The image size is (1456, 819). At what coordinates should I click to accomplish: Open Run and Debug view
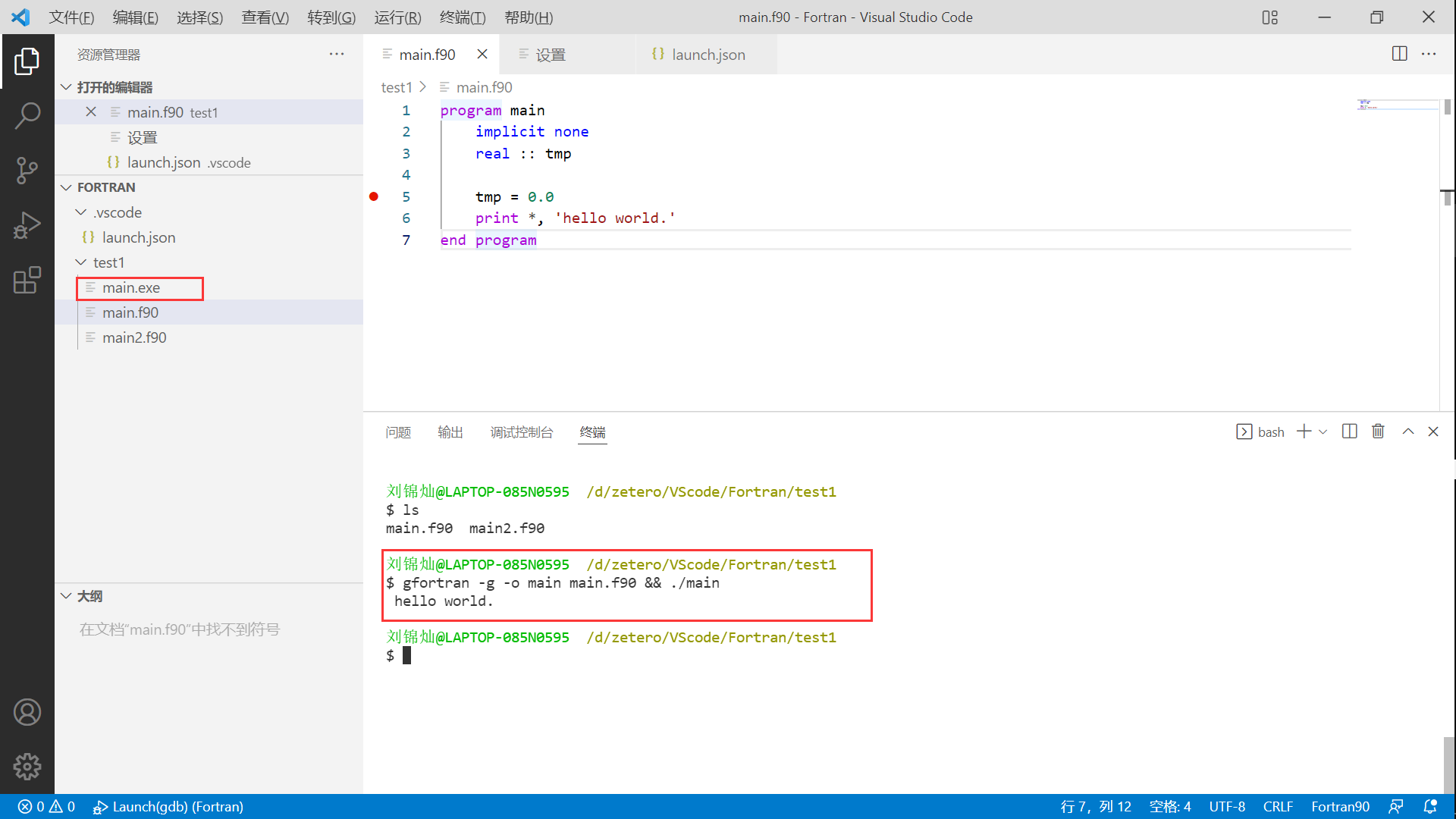point(27,225)
